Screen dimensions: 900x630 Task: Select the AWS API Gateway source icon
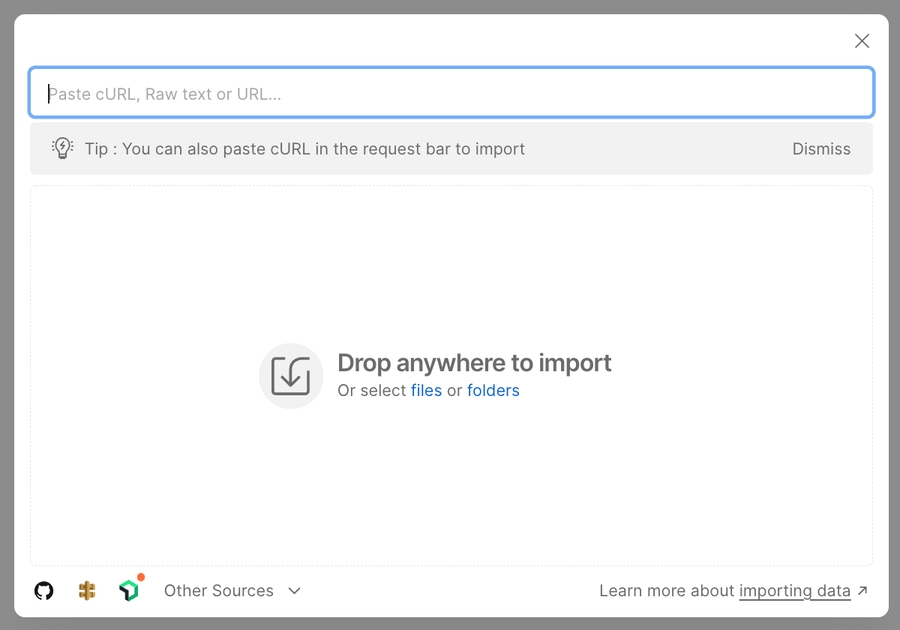87,591
